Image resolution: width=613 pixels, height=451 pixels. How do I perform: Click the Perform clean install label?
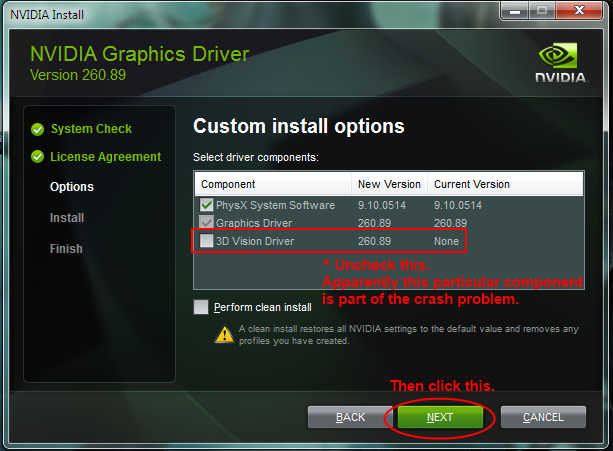[263, 308]
